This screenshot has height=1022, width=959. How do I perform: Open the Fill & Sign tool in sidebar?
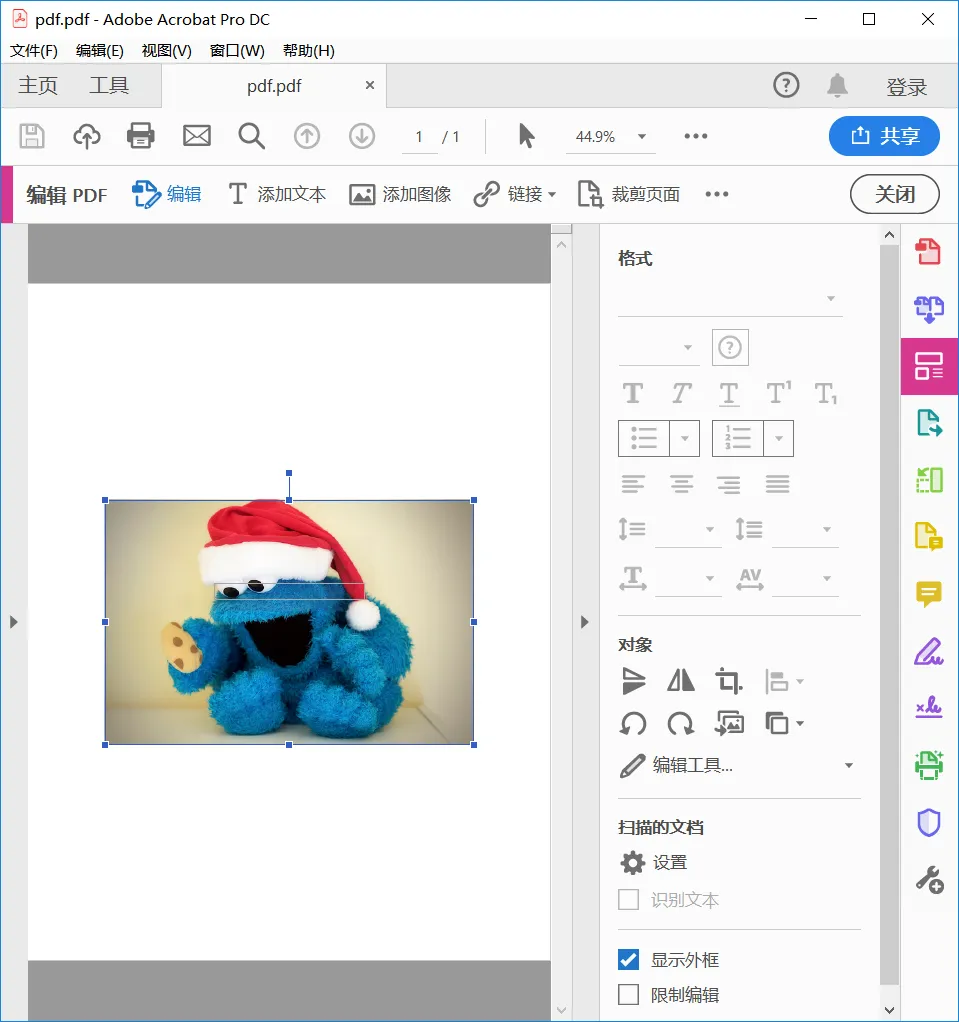pos(929,651)
